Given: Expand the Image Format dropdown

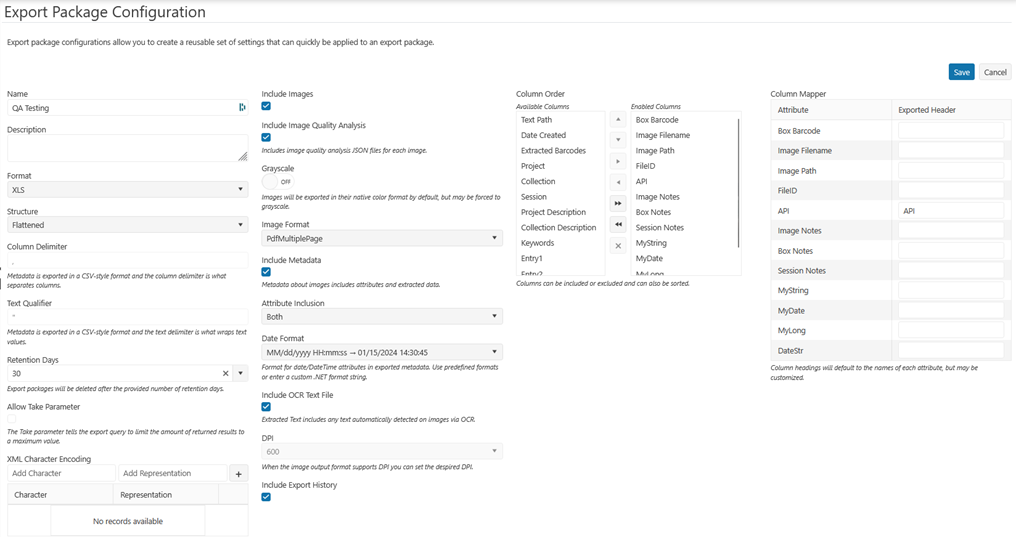Looking at the screenshot, I should 381,239.
